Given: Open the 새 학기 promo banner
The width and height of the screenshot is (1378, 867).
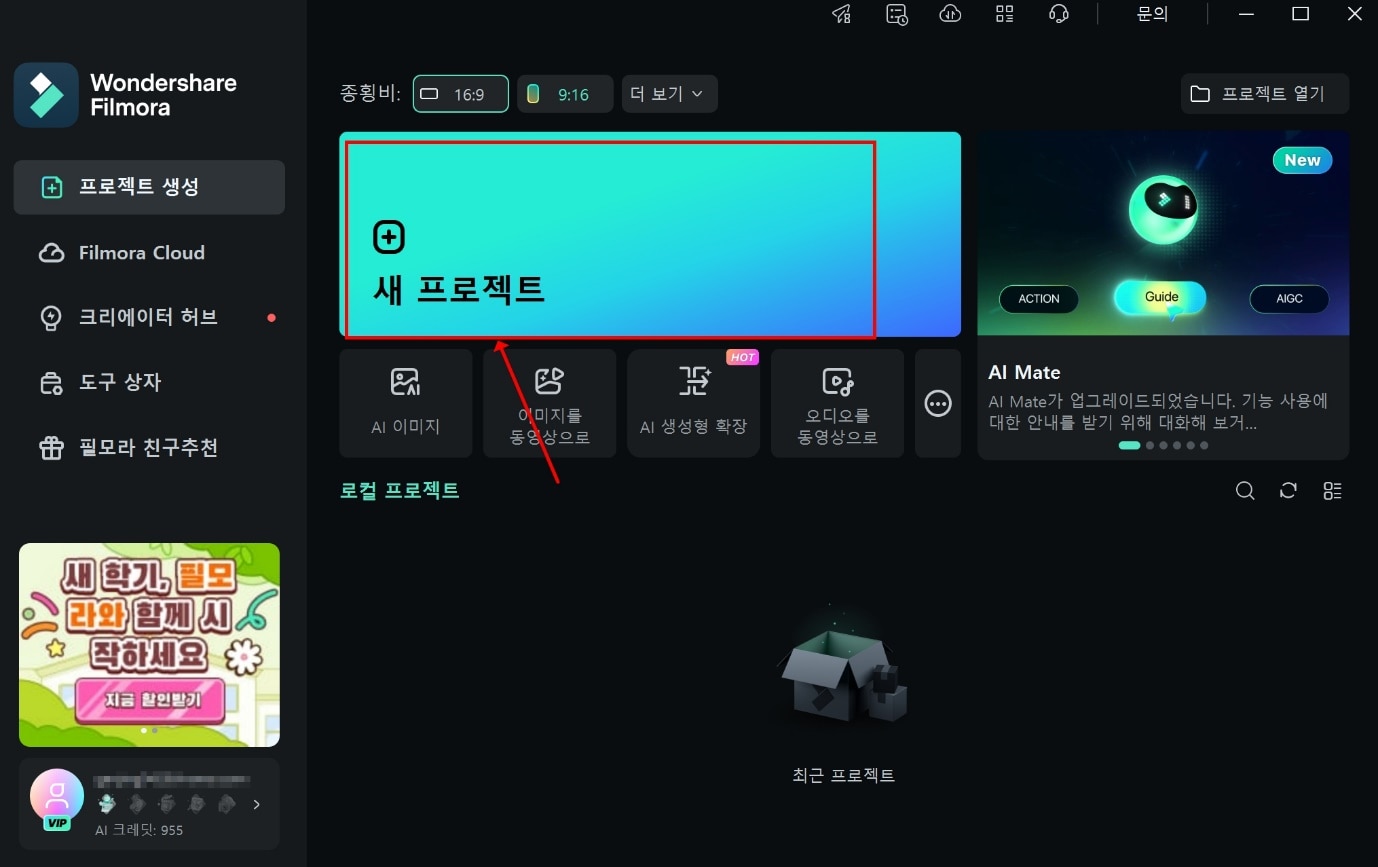Looking at the screenshot, I should coord(149,644).
